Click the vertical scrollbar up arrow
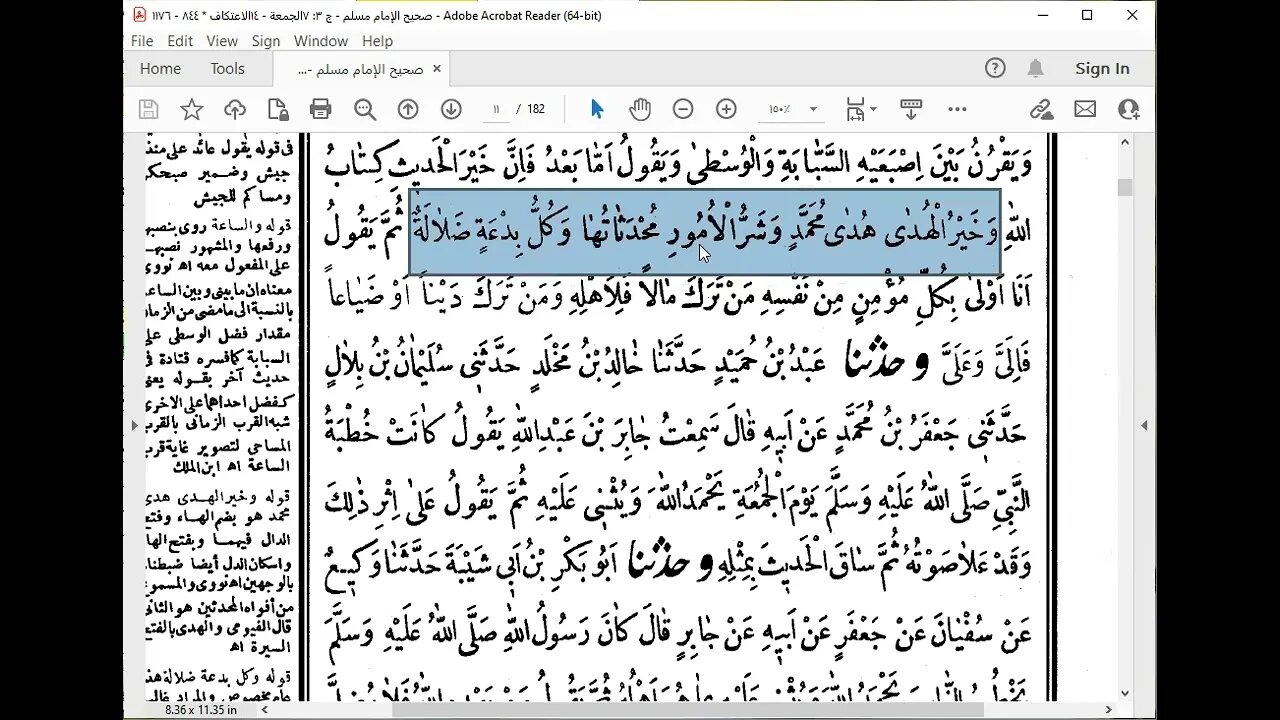1280x720 pixels. tap(1124, 142)
